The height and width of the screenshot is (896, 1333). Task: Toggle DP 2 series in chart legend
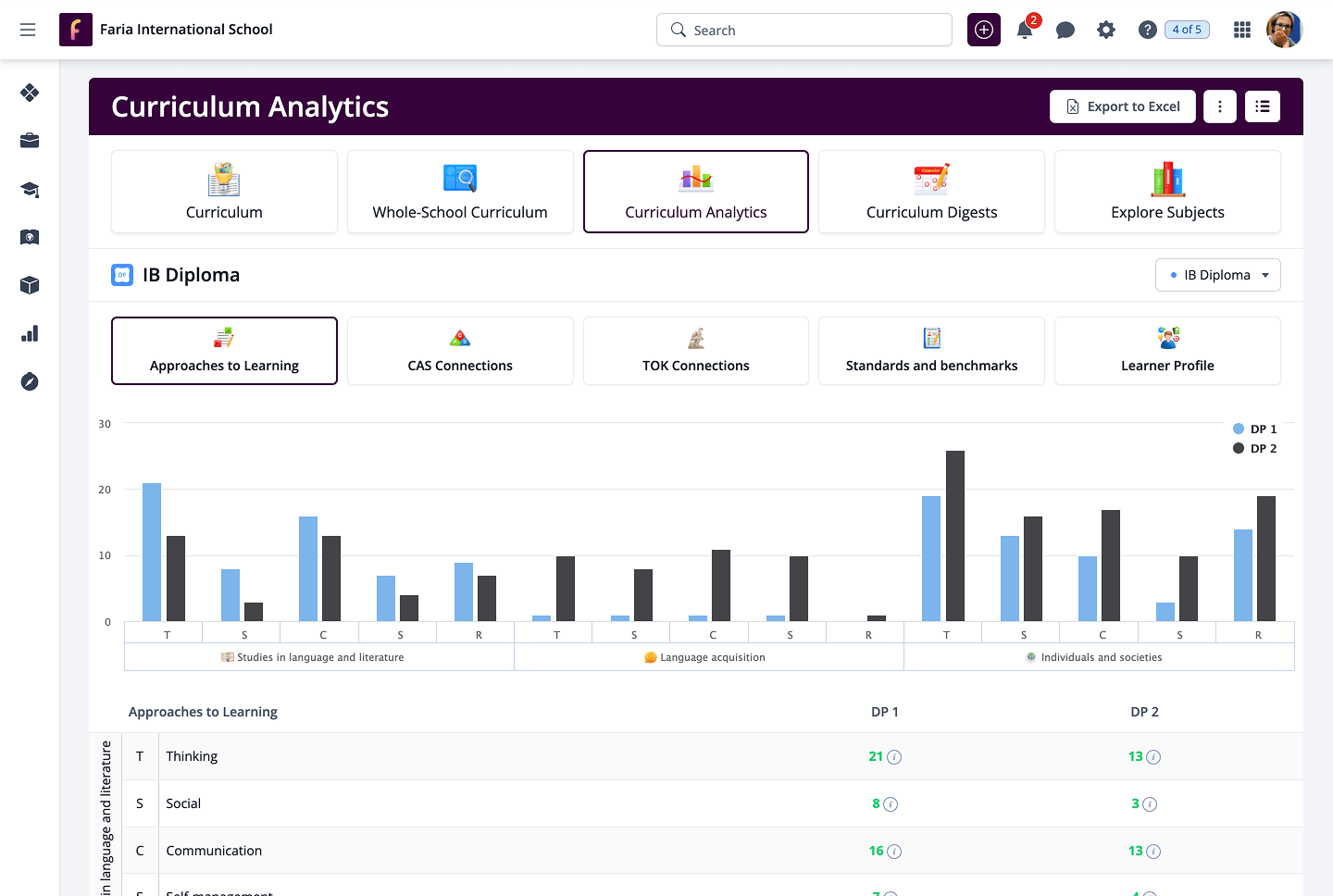pos(1255,449)
